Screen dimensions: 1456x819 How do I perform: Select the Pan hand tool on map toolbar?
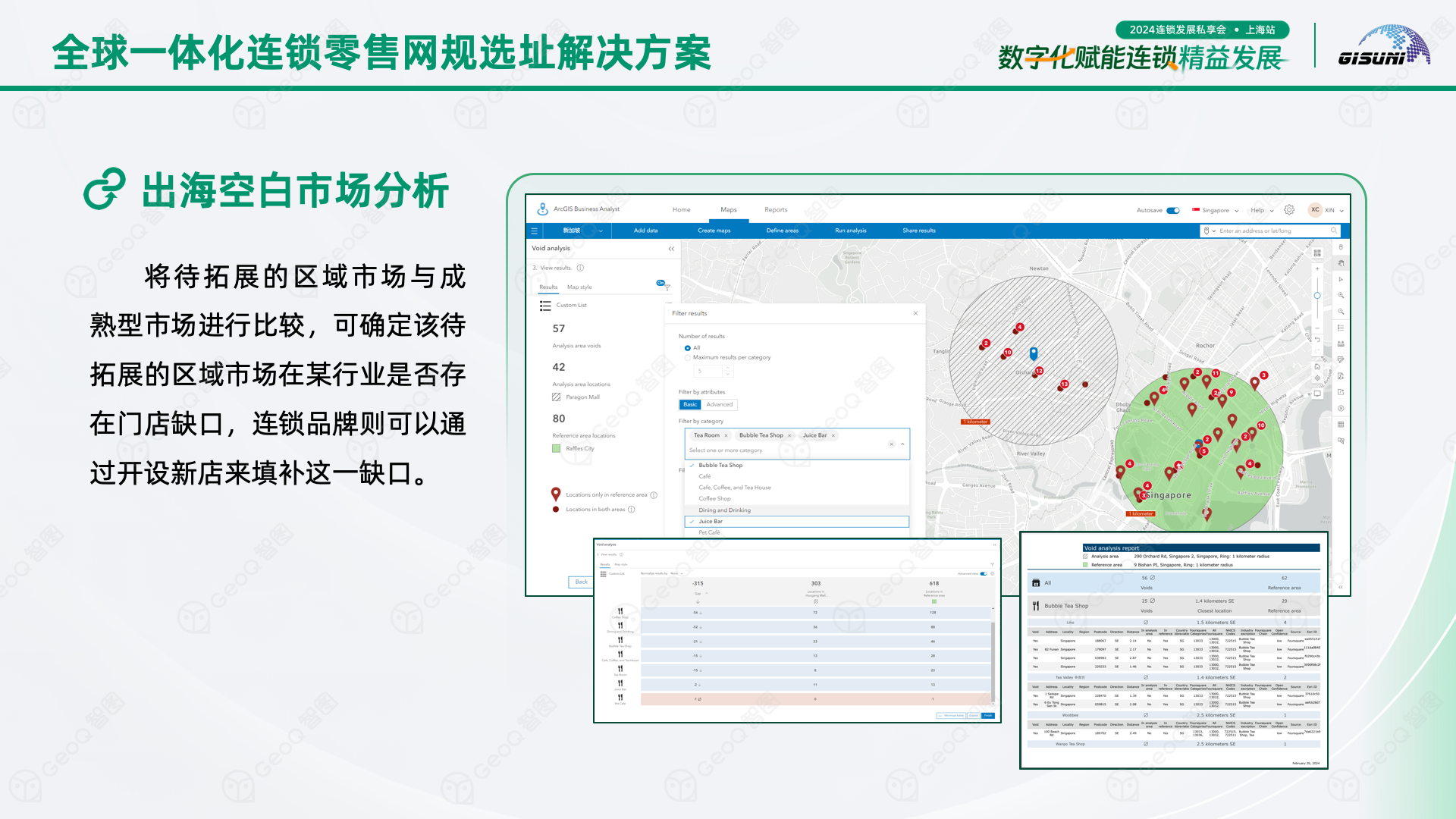tap(1341, 263)
